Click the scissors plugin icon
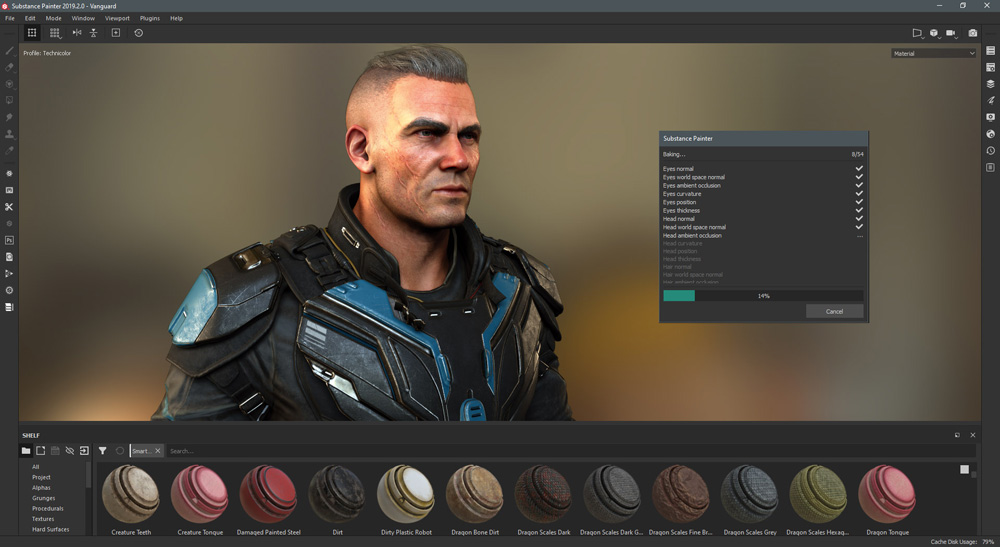The width and height of the screenshot is (1000, 547). click(9, 207)
